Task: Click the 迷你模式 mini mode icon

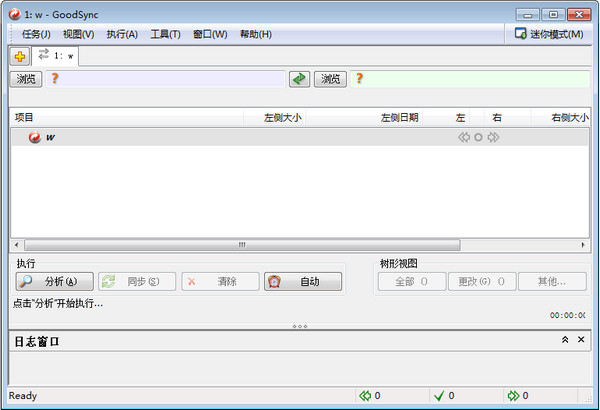Action: (520, 34)
